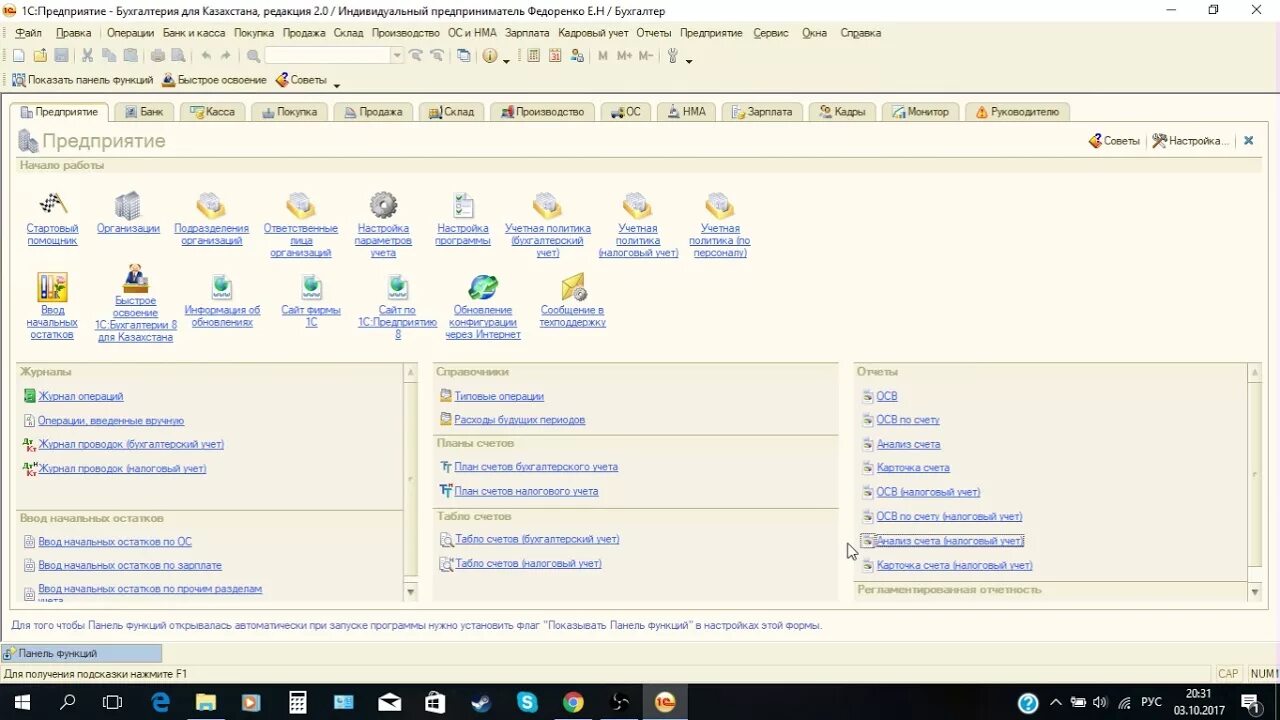Screen dimensions: 1280x720
Task: Expand the arrow after Советы toolbar button
Action: point(337,84)
